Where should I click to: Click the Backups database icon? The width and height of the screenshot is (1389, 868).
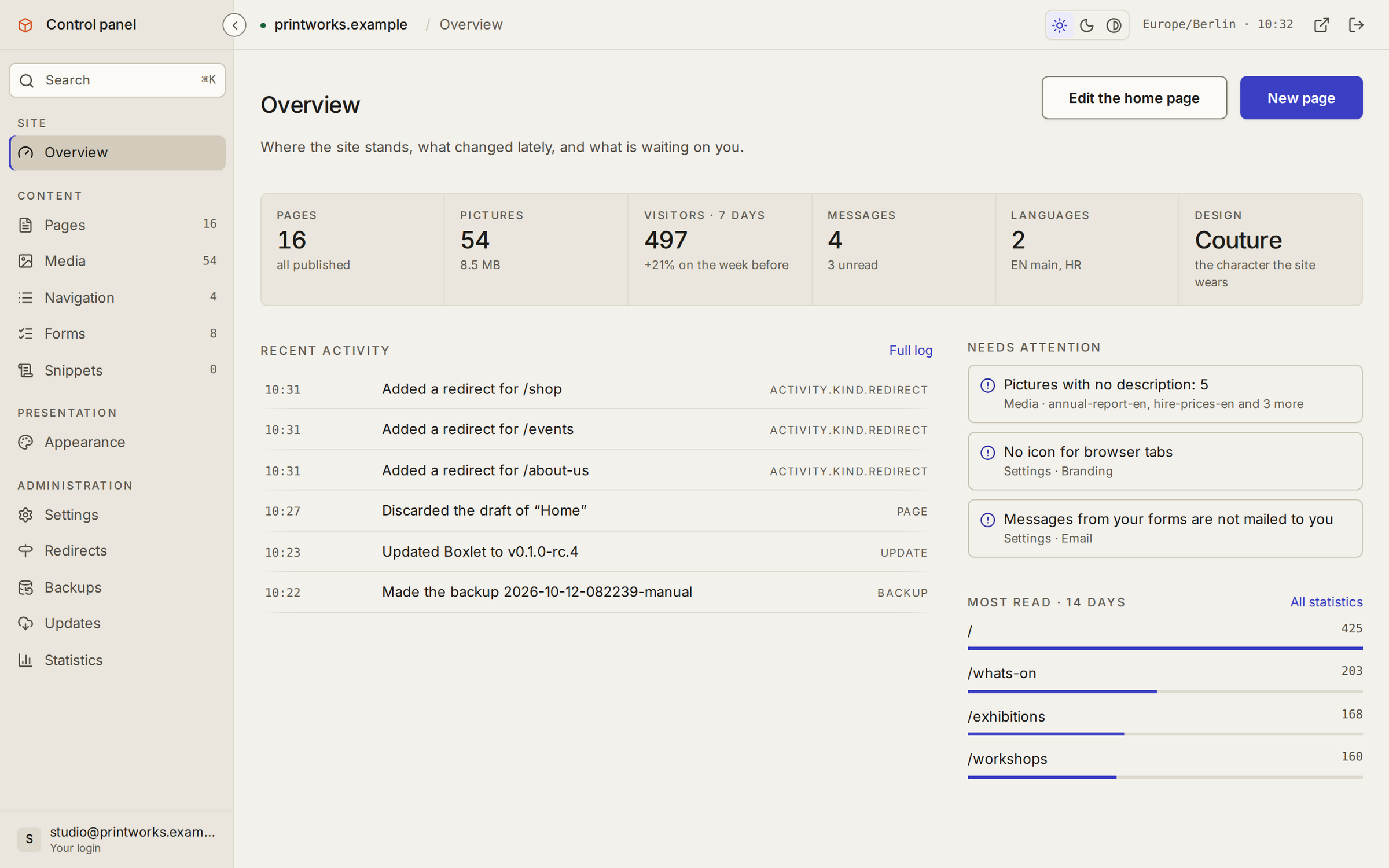tap(25, 587)
